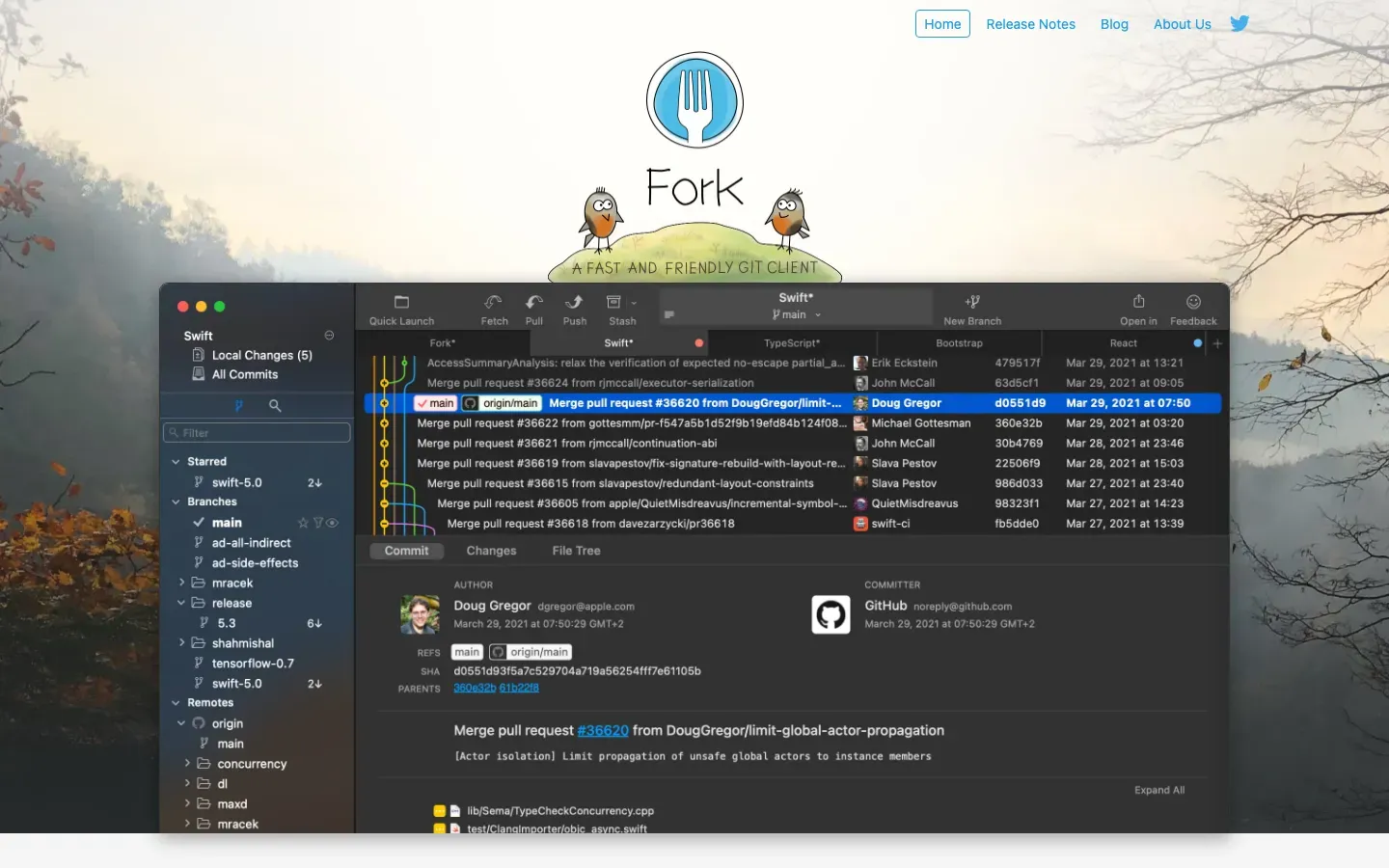Select commit by Erik Eckstein 479517f
Viewport: 1389px width, 868px height.
tap(793, 363)
